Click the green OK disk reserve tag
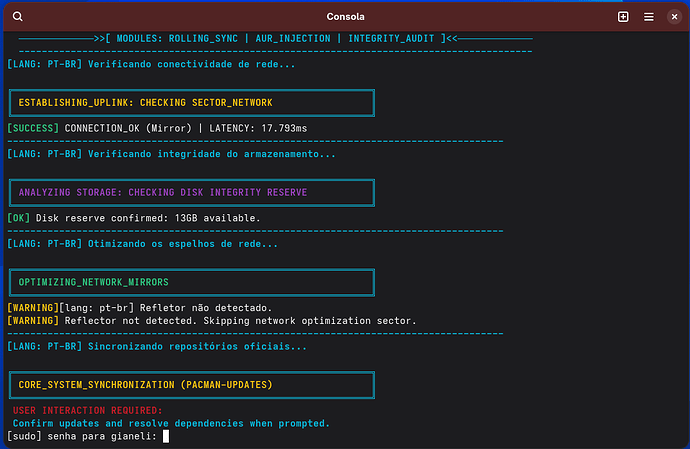690x449 pixels. click(18, 218)
